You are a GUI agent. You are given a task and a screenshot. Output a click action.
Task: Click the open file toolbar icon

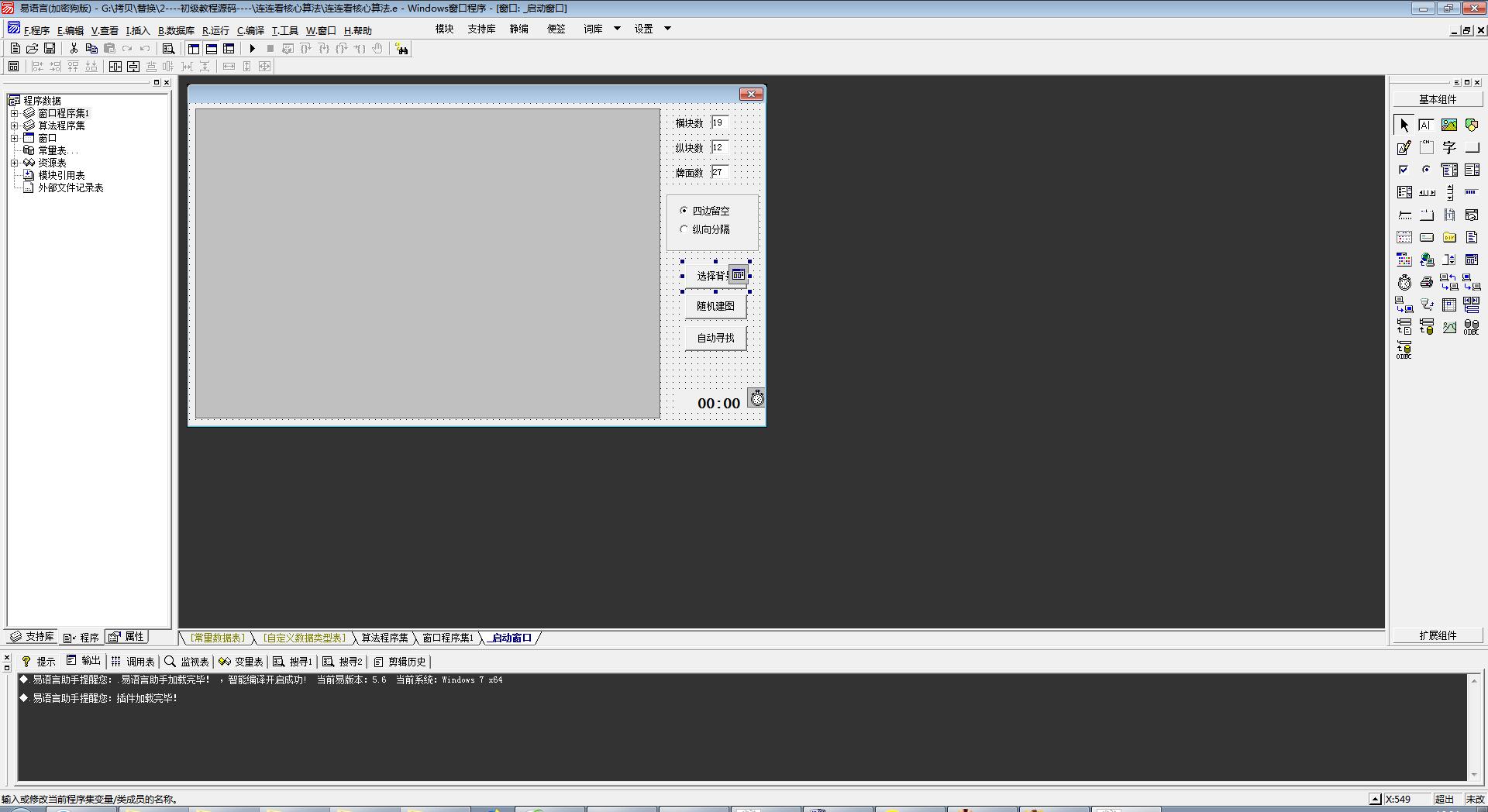(x=32, y=48)
